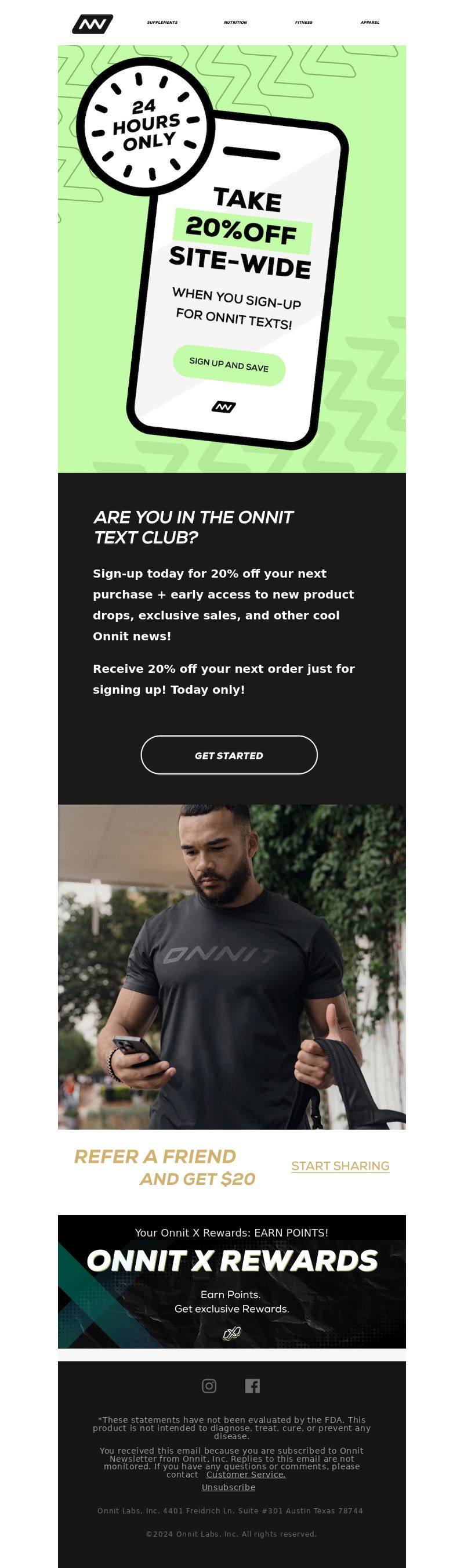Click the Are You in the Onnit Text Club heading
Image resolution: width=464 pixels, height=1568 pixels.
[193, 527]
